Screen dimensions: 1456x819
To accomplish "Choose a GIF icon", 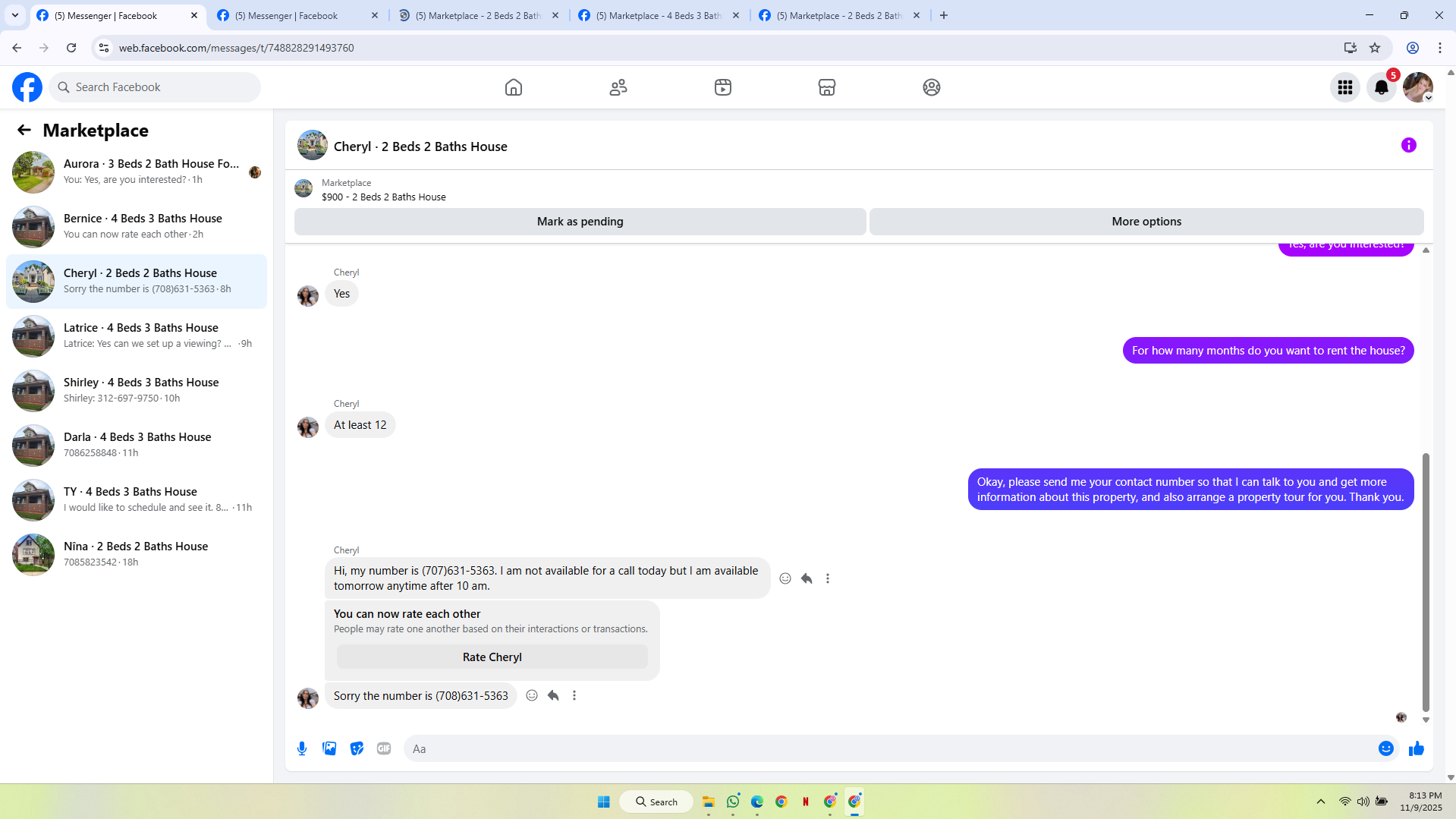I will 384,748.
